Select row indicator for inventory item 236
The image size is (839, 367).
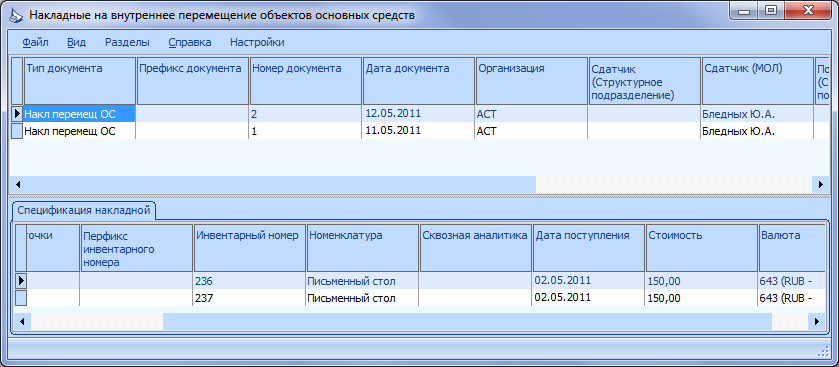[x=21, y=280]
